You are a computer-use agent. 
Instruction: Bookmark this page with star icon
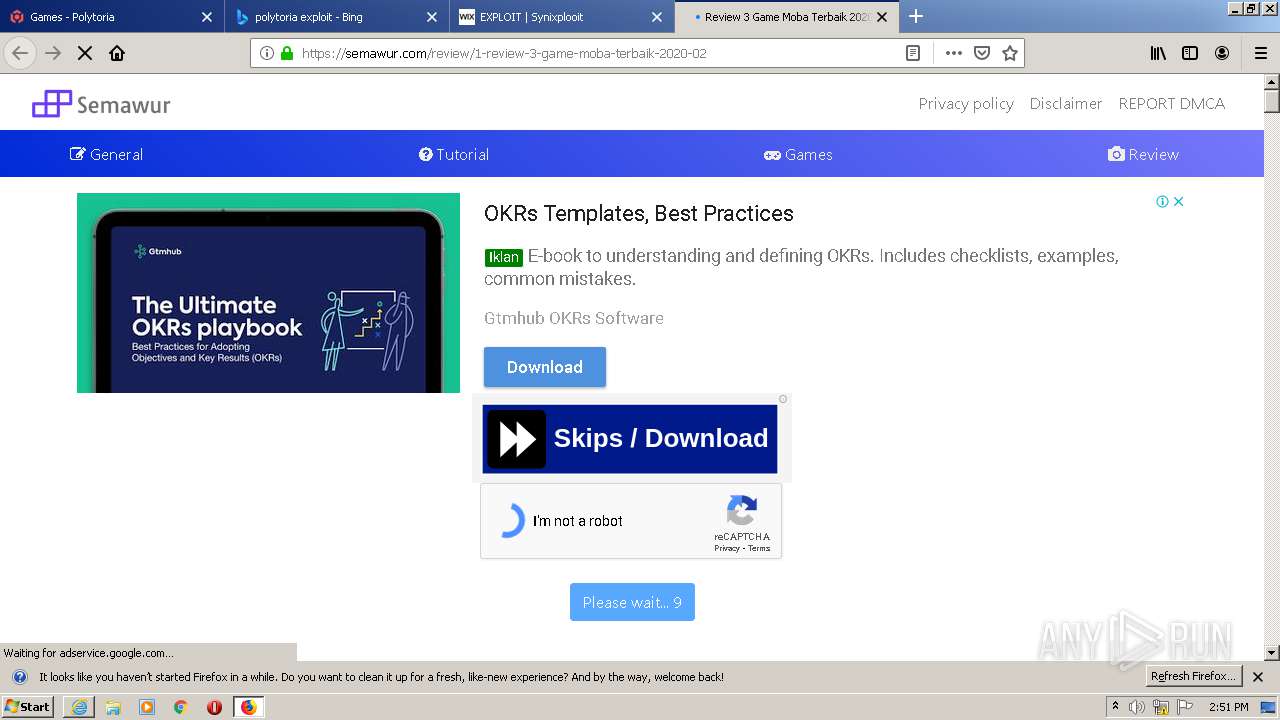click(x=1010, y=53)
